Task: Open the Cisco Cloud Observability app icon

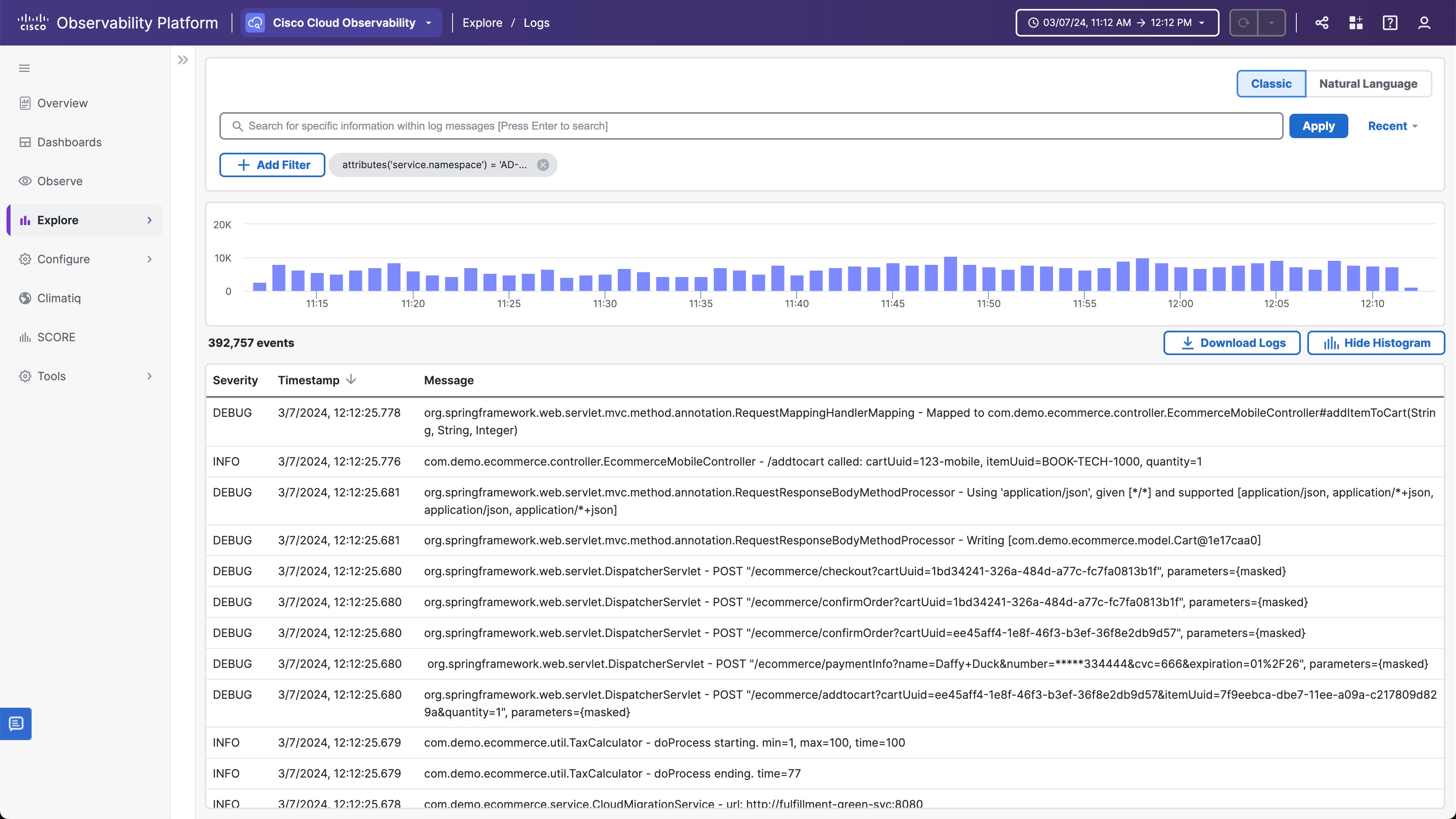Action: click(255, 23)
